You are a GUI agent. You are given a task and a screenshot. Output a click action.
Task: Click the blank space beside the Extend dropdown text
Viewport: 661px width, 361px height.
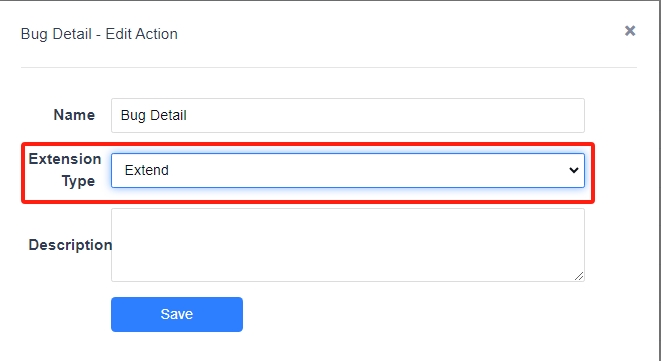pyautogui.click(x=367, y=170)
